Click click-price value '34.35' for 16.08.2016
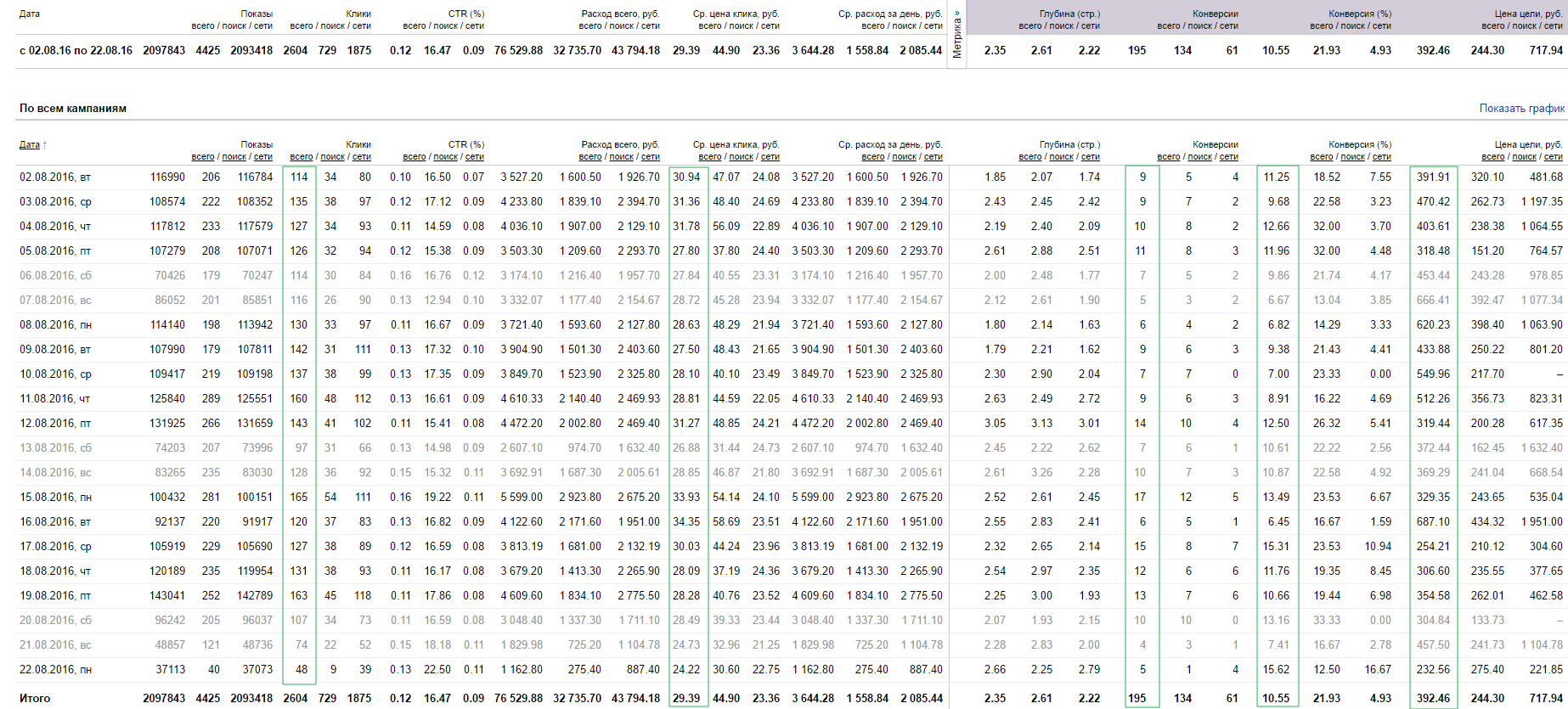The image size is (1568, 709). pyautogui.click(x=686, y=522)
